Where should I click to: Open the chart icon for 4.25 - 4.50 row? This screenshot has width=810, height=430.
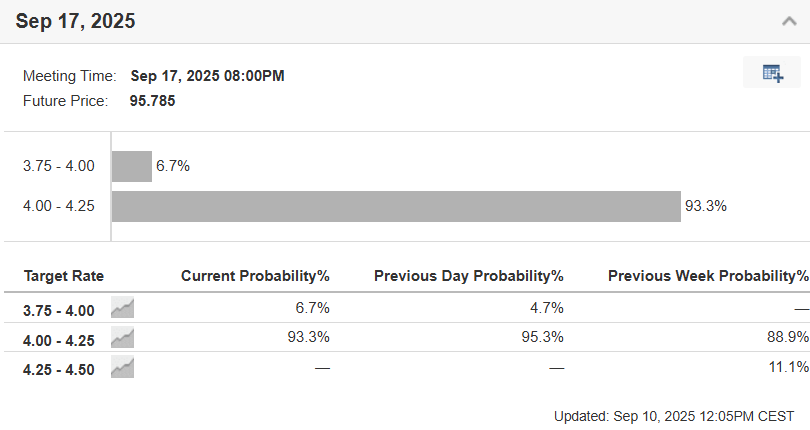122,367
